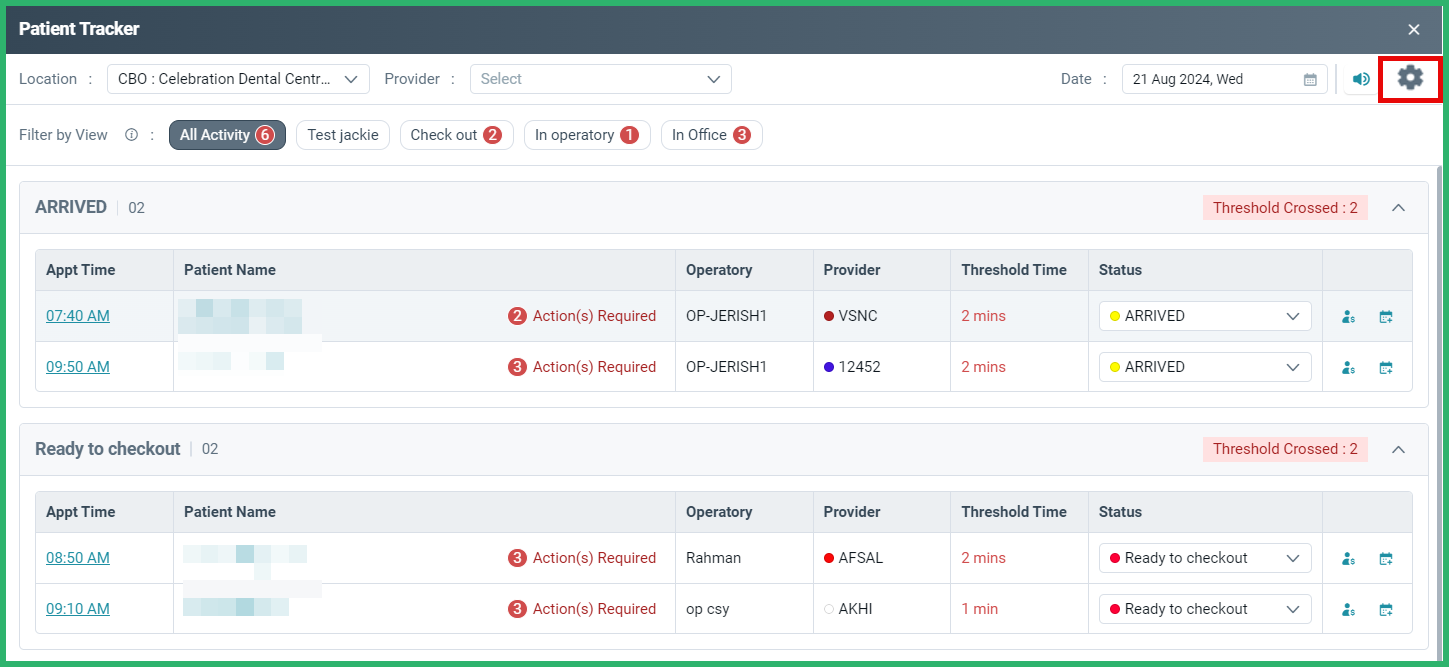Image resolution: width=1449 pixels, height=667 pixels.
Task: Open the Patient Tracker settings gear
Action: pos(1410,77)
